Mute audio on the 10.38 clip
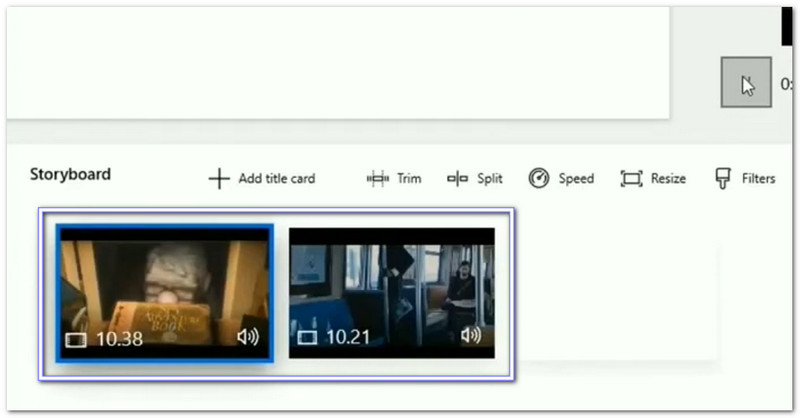The image size is (800, 418). pyautogui.click(x=248, y=337)
